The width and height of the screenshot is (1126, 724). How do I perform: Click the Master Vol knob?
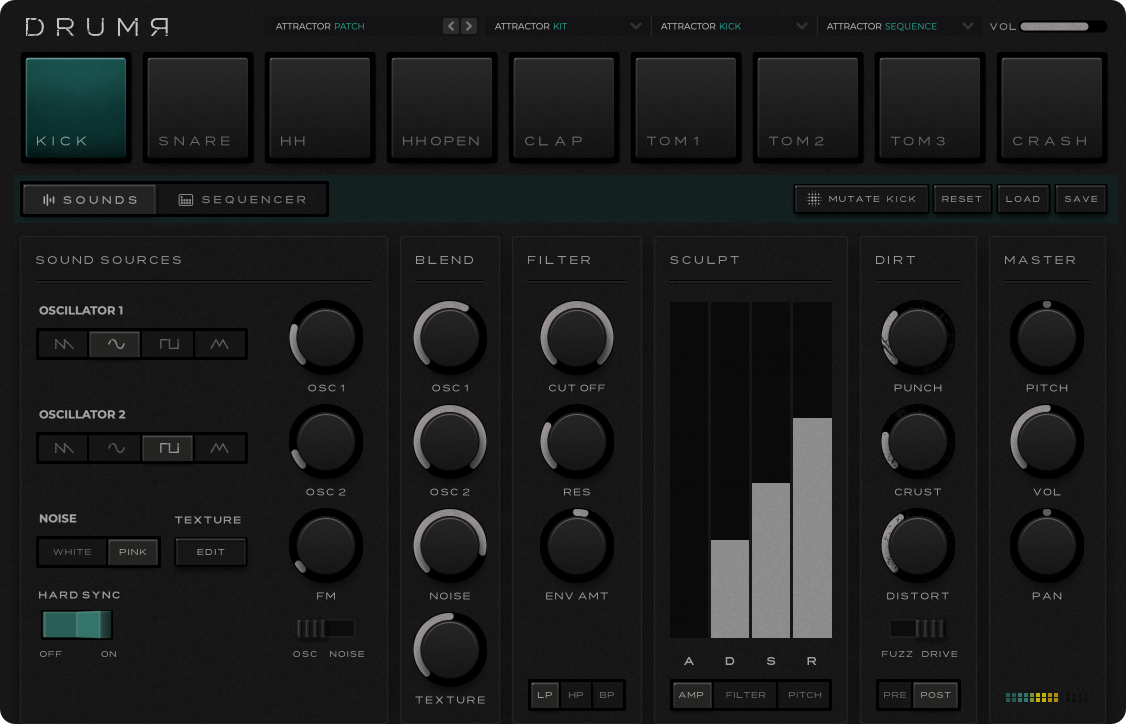point(1047,442)
